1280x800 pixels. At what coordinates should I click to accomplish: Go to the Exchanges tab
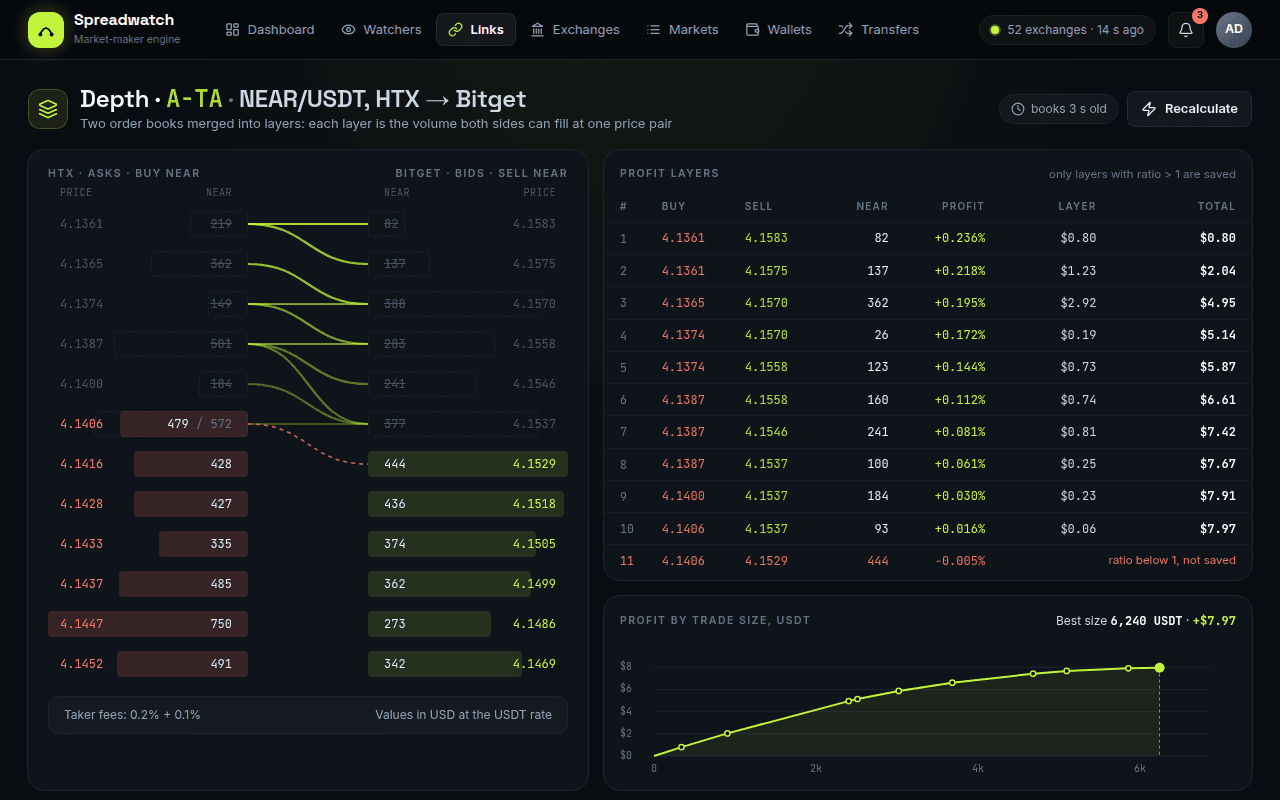pyautogui.click(x=575, y=30)
